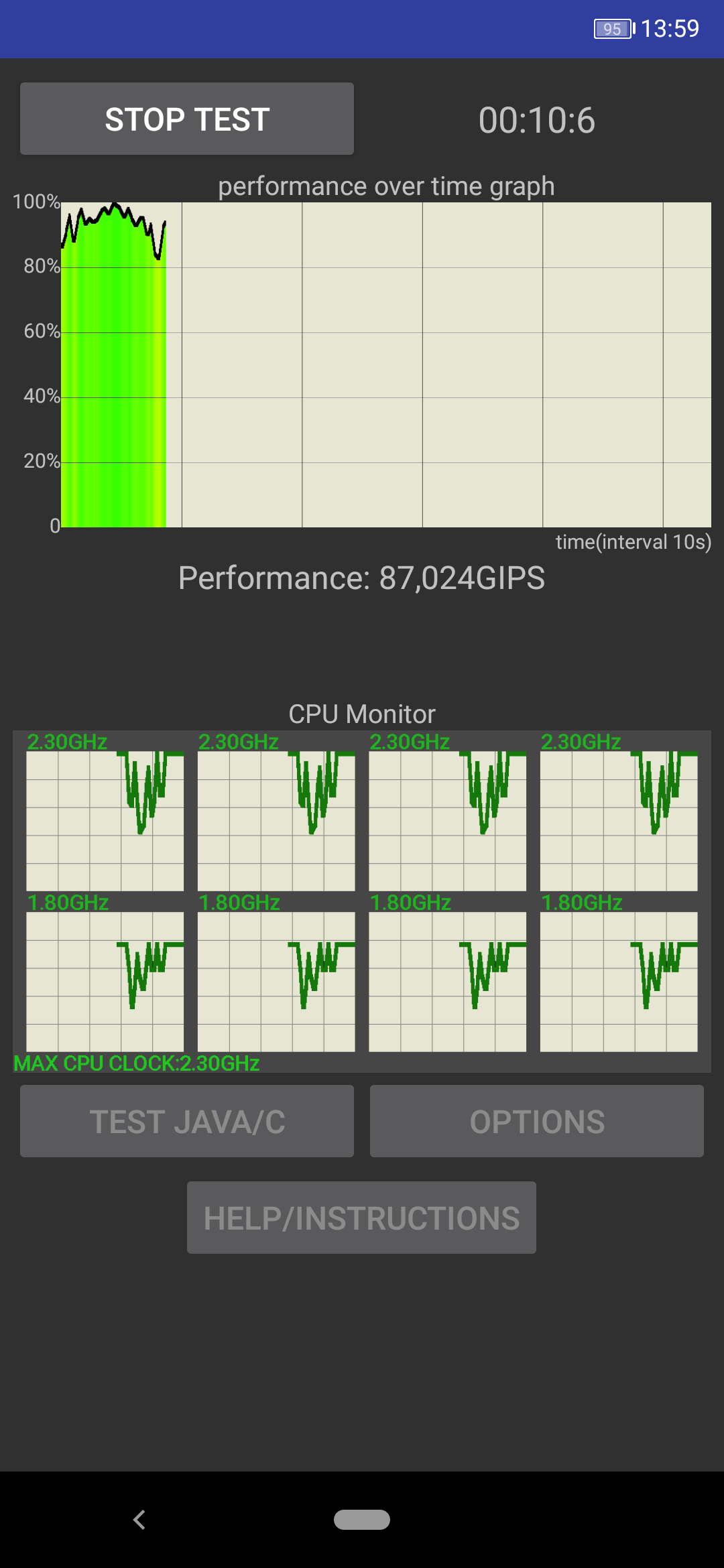
Task: Tap the TEST JAVA/C button
Action: point(187,1121)
